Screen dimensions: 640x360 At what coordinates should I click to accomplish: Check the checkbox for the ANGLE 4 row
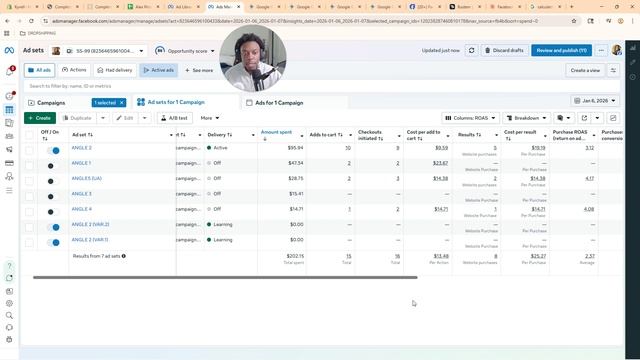pyautogui.click(x=29, y=212)
